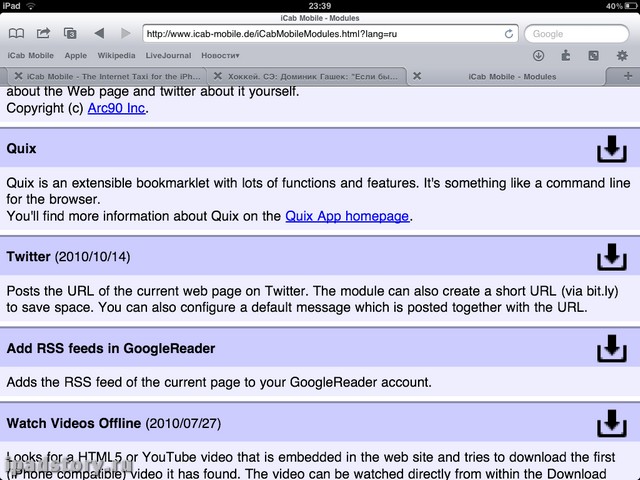
Task: Open the LiveJournal bookmark
Action: tap(168, 56)
